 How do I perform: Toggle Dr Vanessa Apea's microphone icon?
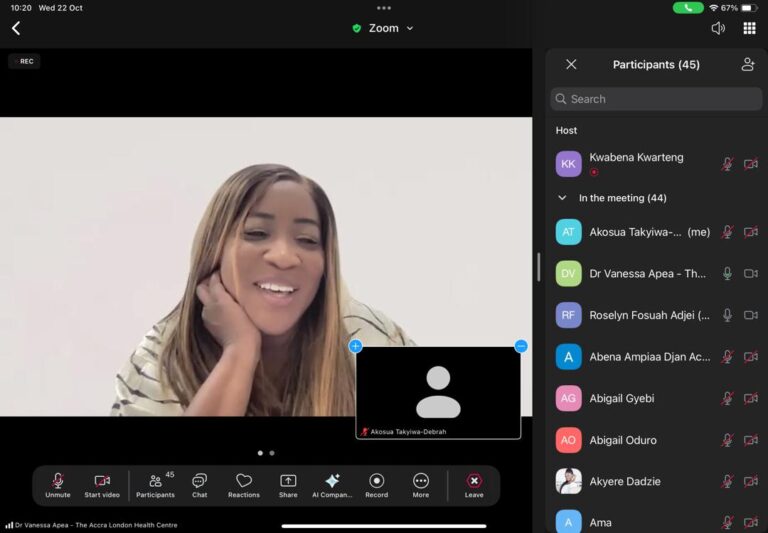(727, 273)
